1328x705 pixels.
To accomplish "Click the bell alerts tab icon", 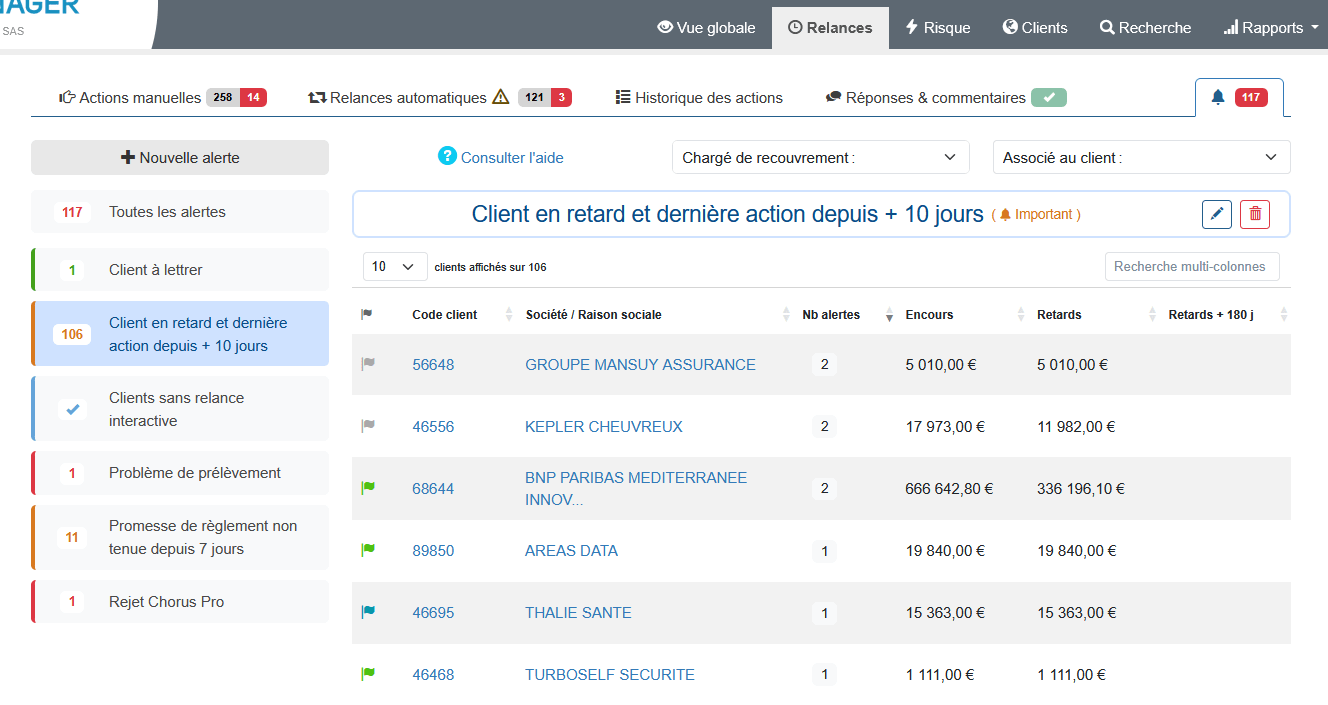I will click(1217, 97).
